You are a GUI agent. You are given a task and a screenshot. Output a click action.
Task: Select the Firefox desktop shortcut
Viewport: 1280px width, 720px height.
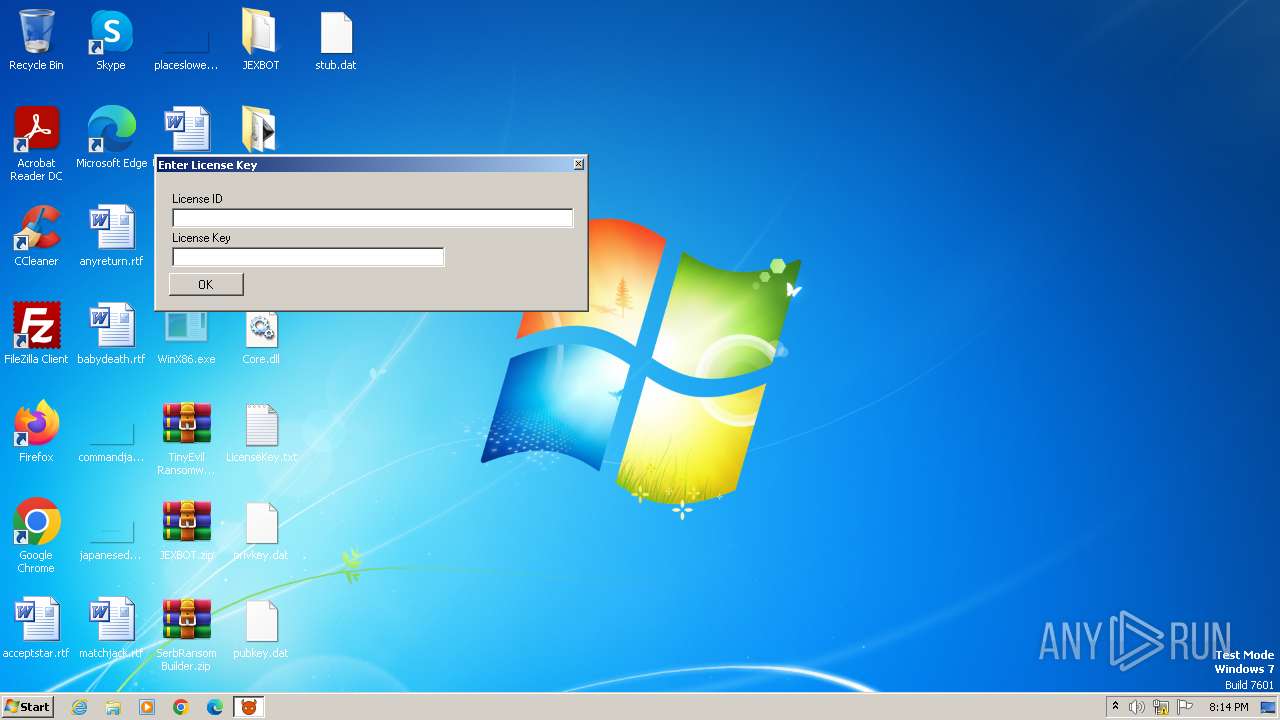pos(36,432)
